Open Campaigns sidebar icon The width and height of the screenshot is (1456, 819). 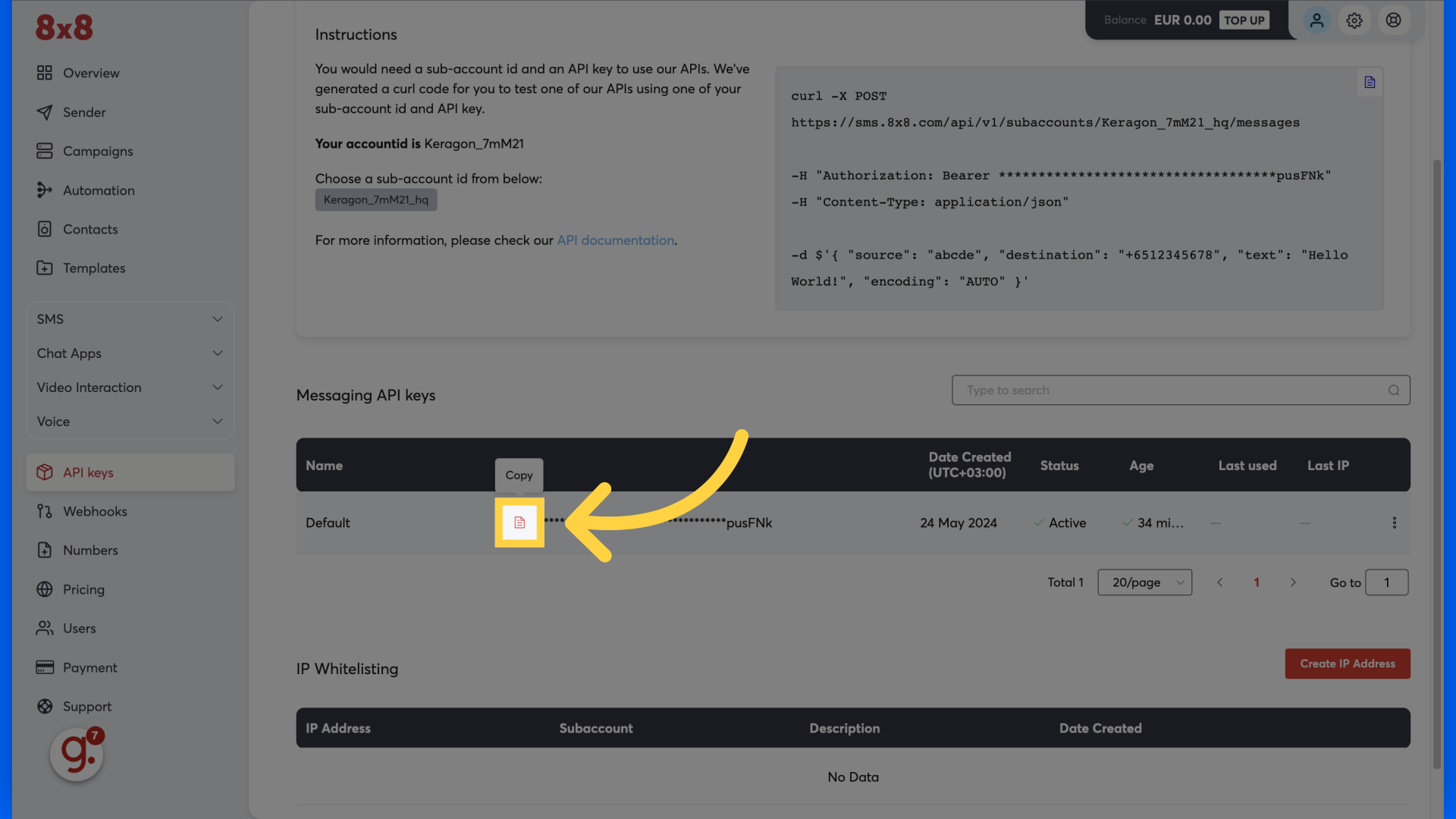[x=45, y=151]
